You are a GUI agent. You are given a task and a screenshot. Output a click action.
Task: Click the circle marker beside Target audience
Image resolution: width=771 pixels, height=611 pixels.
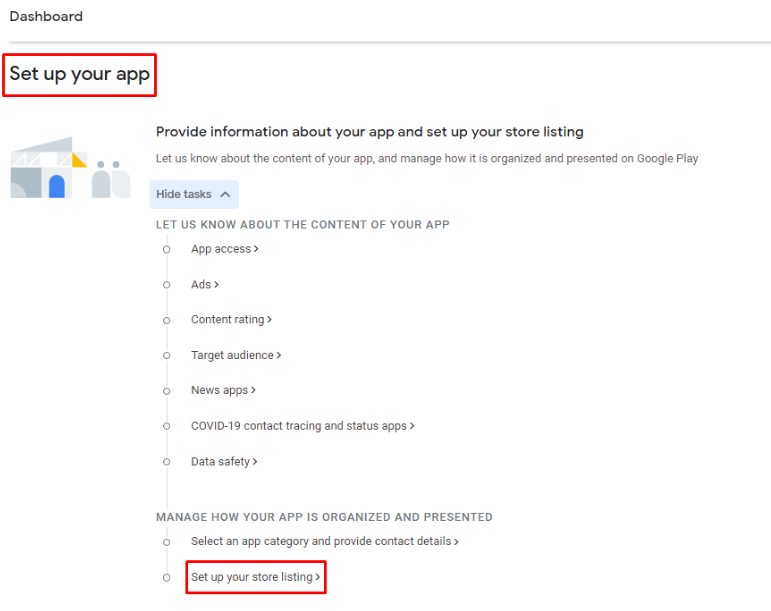point(167,356)
